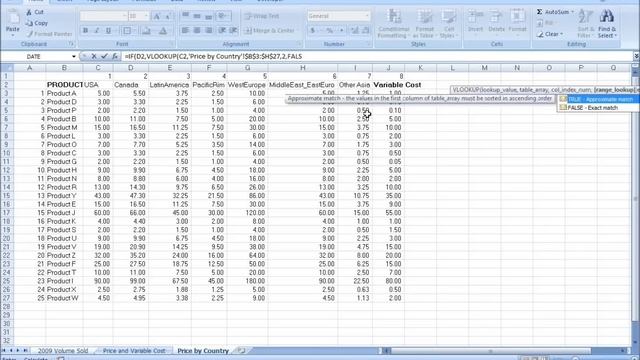Open the font name combo box
Screen dimensions: 640x360
click(104, 16)
